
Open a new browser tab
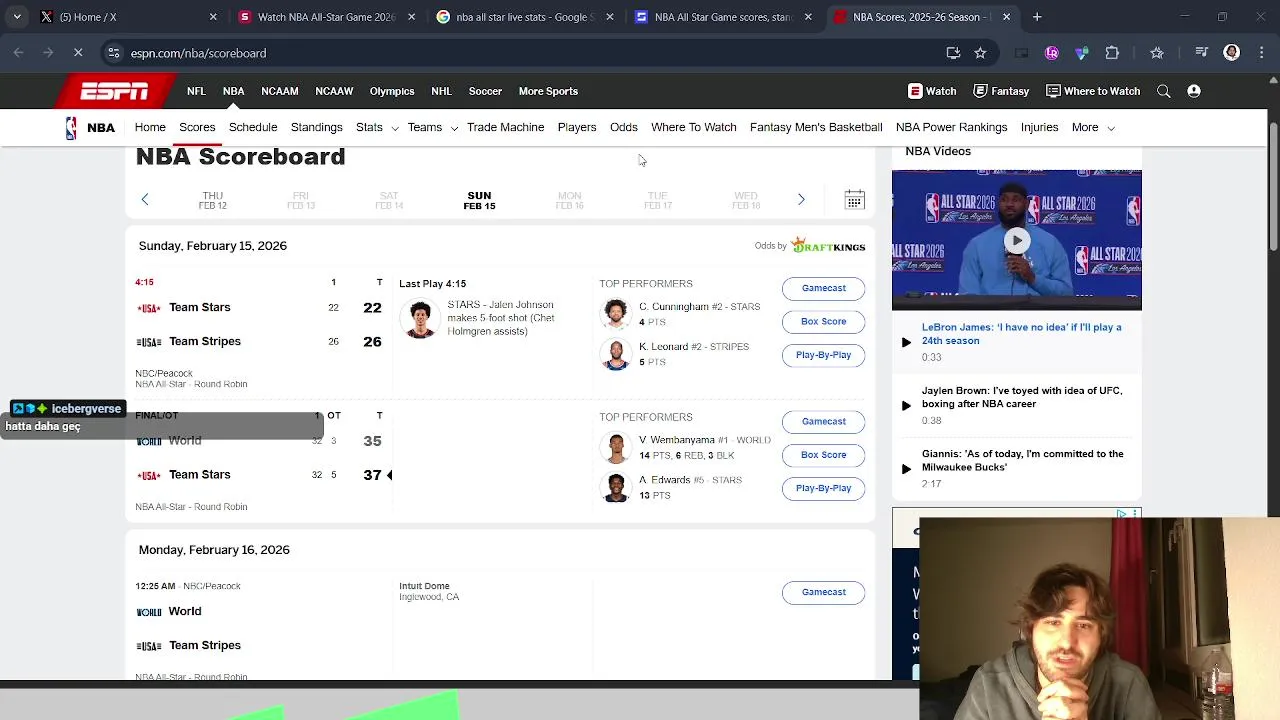1037,17
